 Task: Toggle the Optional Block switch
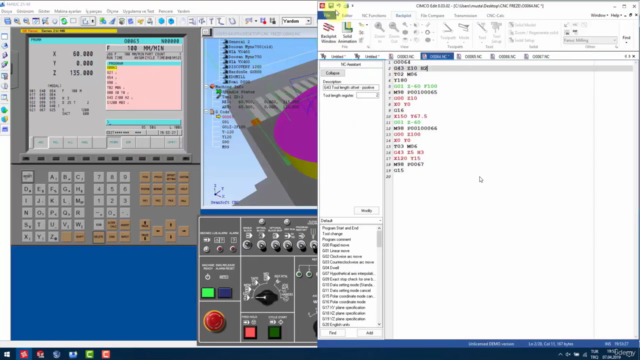coord(262,245)
